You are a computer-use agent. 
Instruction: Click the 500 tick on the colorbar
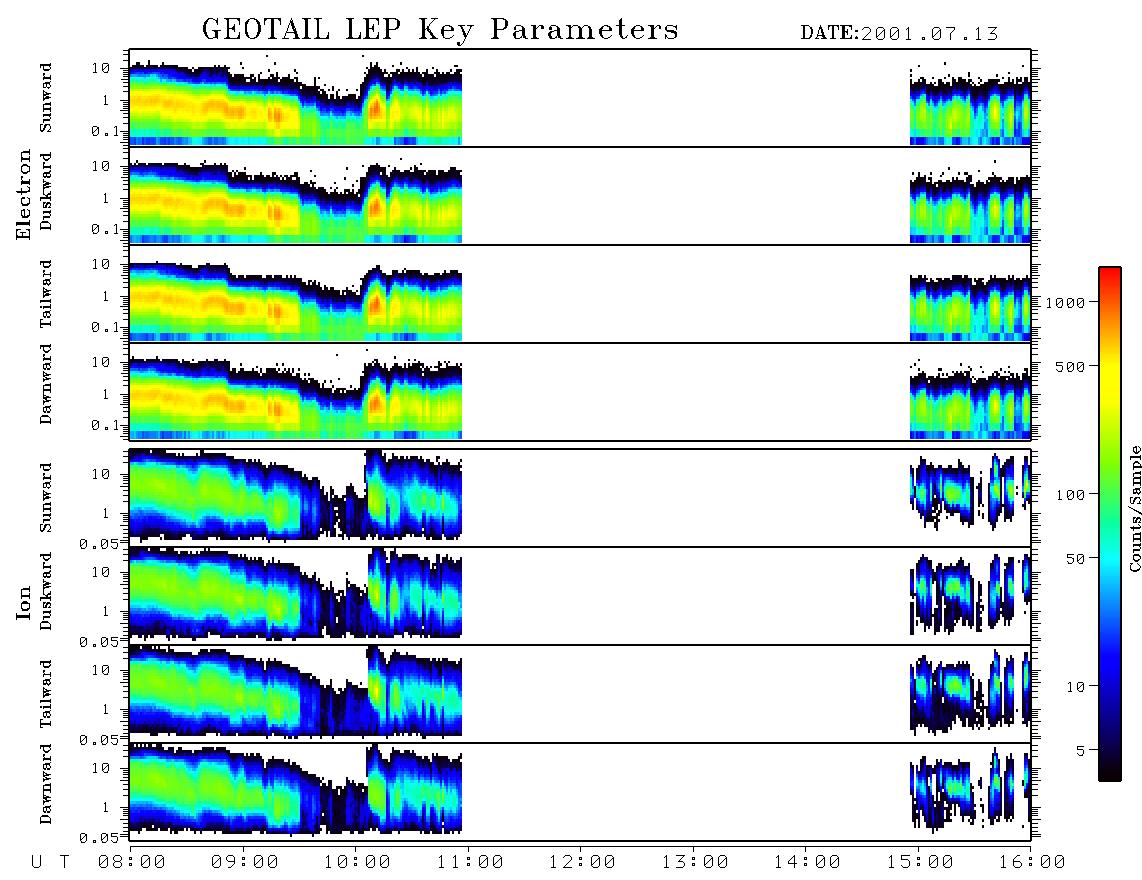tap(1070, 367)
